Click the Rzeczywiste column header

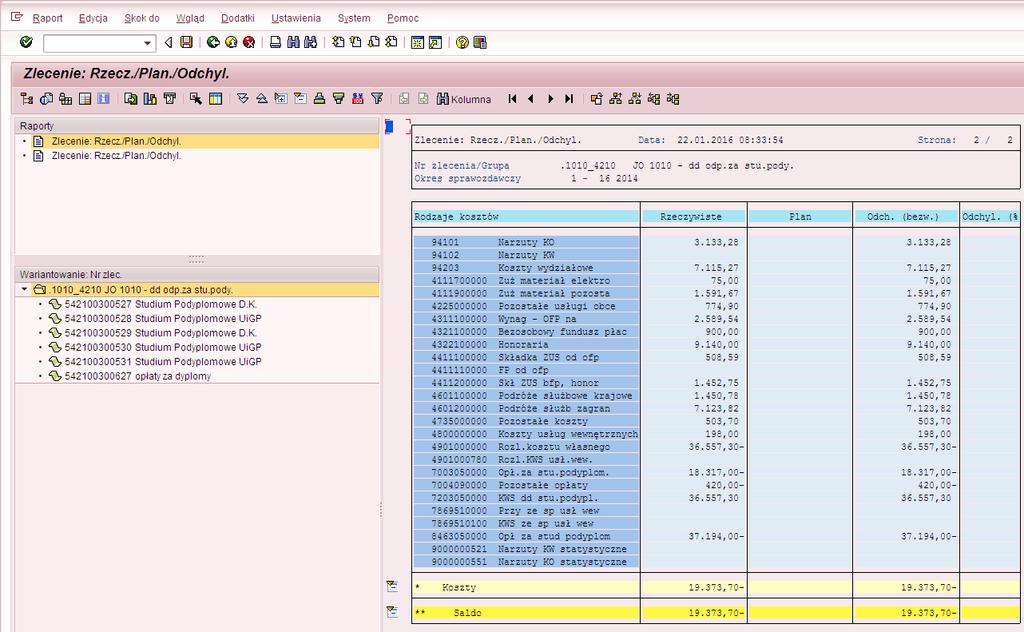point(694,217)
